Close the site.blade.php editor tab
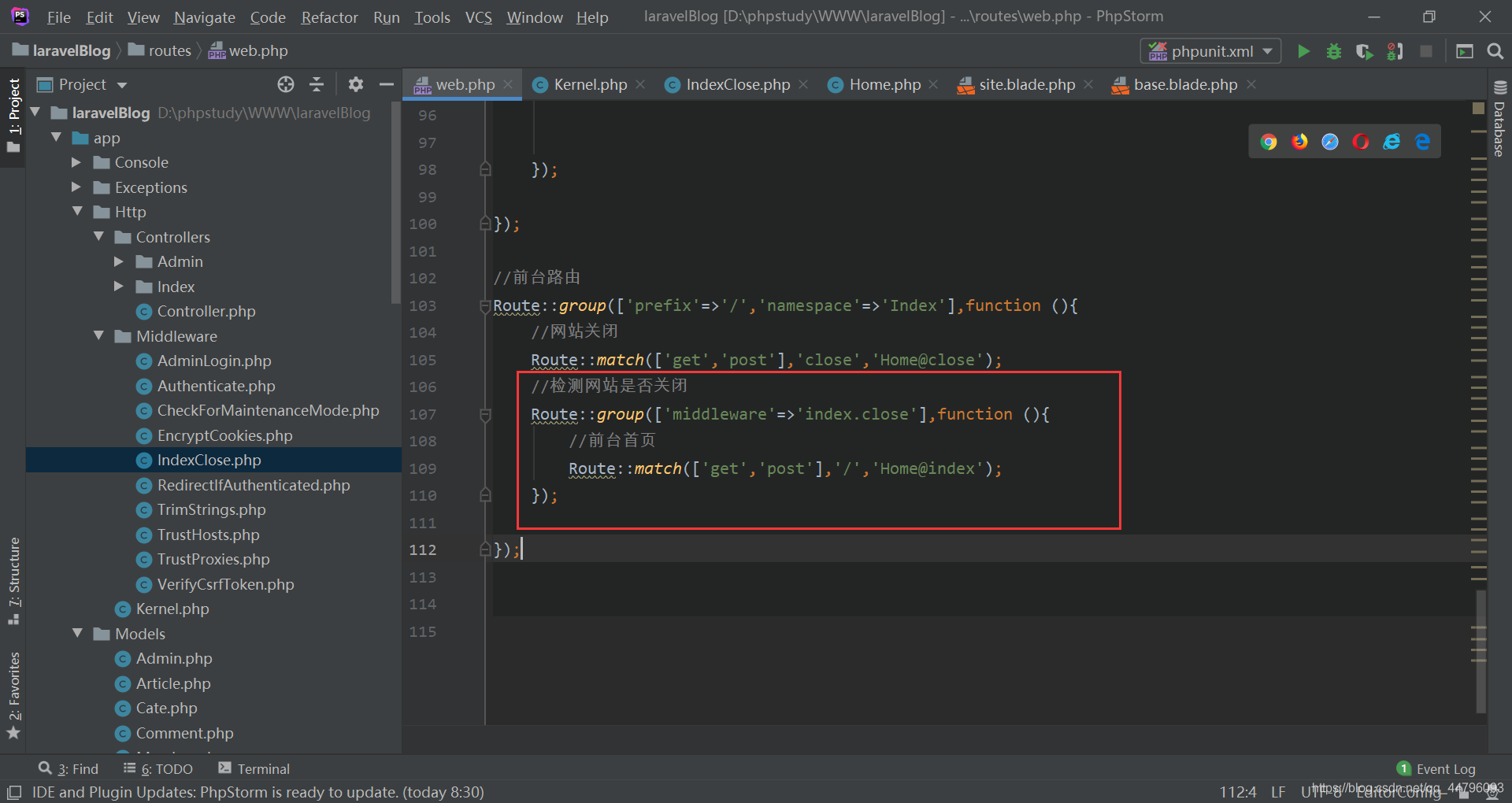This screenshot has width=1512, height=803. coord(1088,84)
